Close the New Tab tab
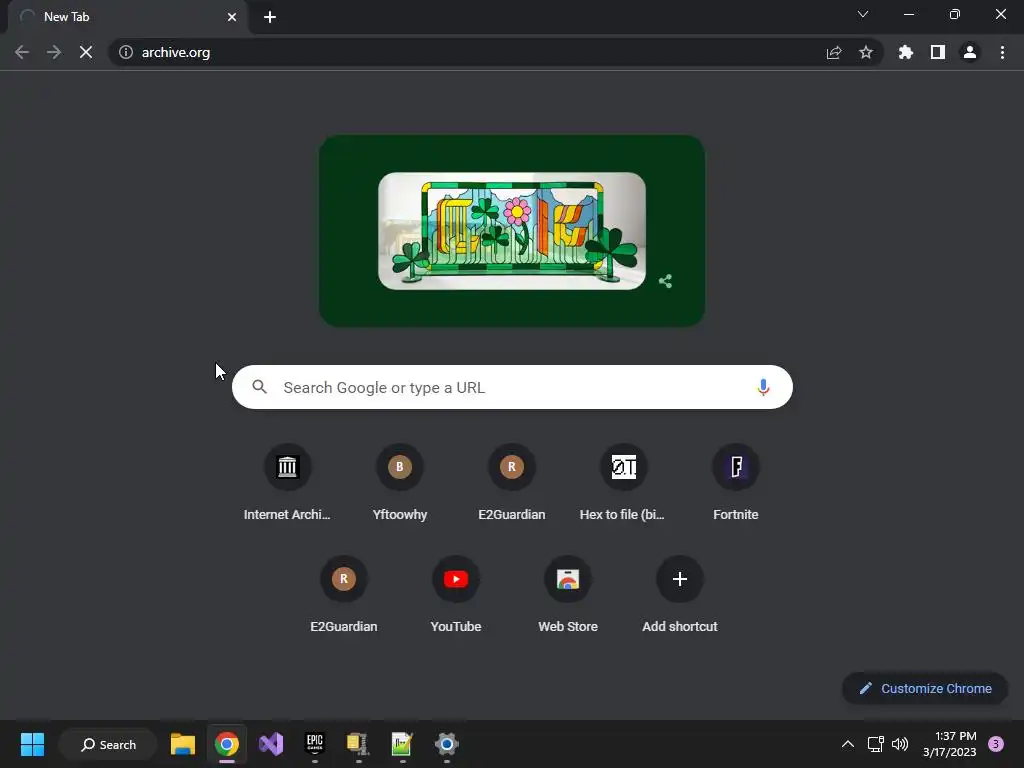 click(x=232, y=17)
